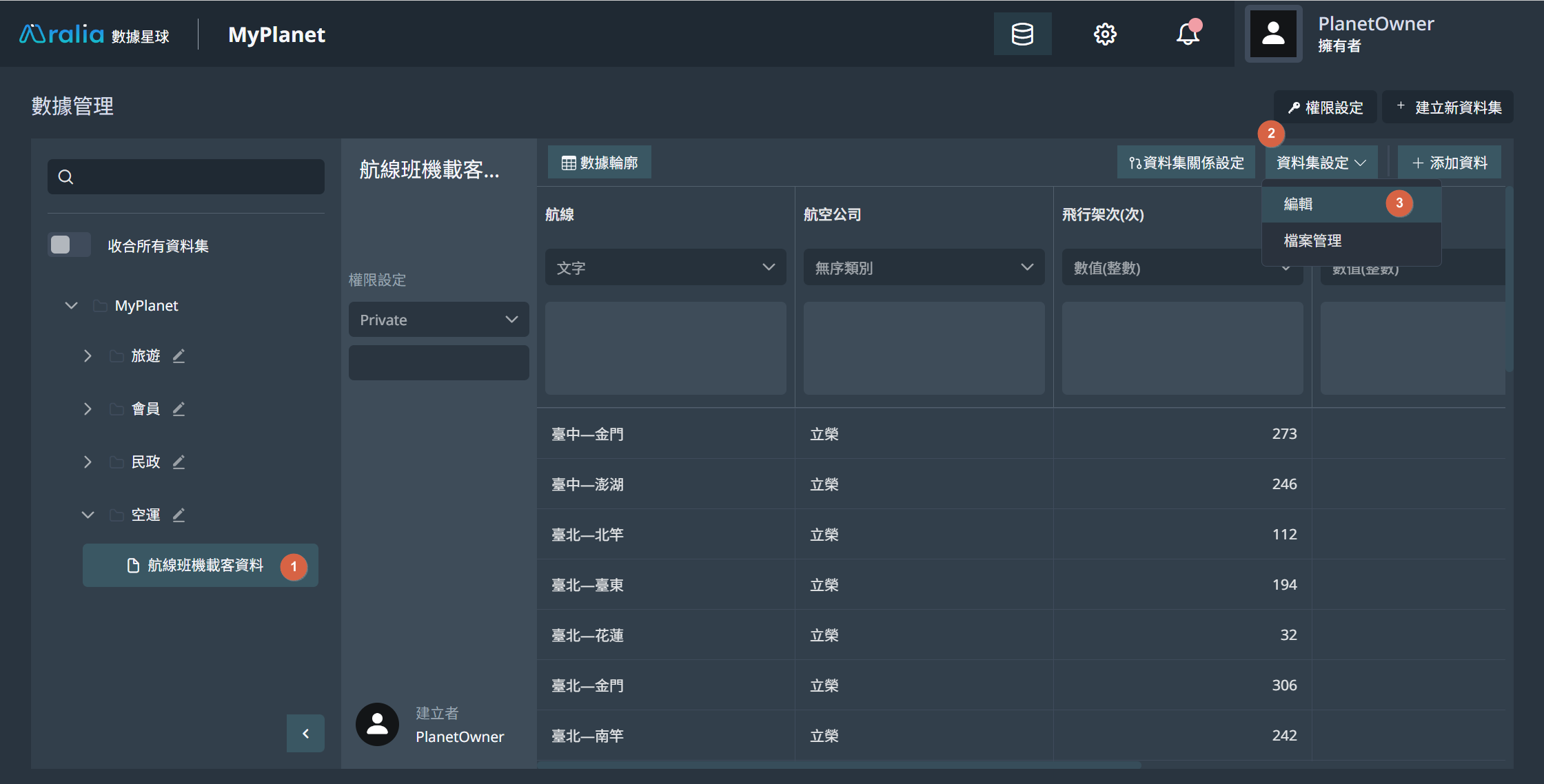Click the value 242 cell
Viewport: 1544px width, 784px height.
[x=1182, y=736]
